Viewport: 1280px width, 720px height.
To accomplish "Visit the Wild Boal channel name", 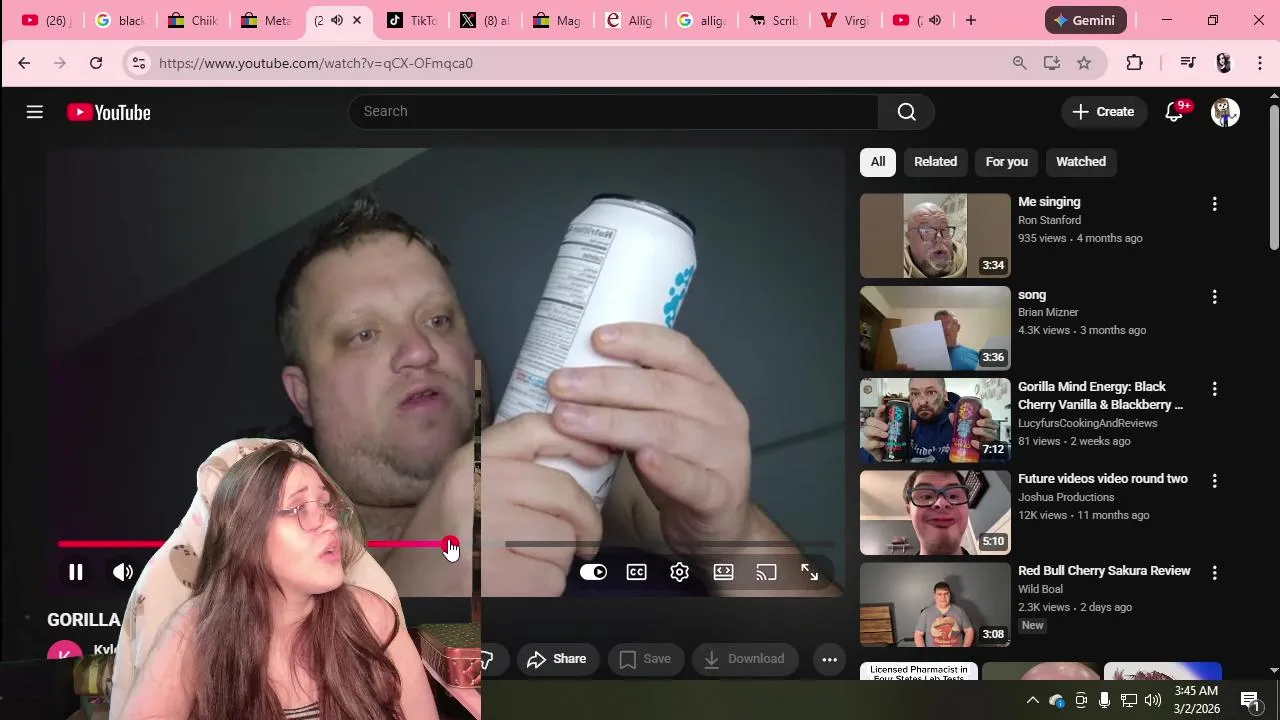I will (x=1040, y=589).
